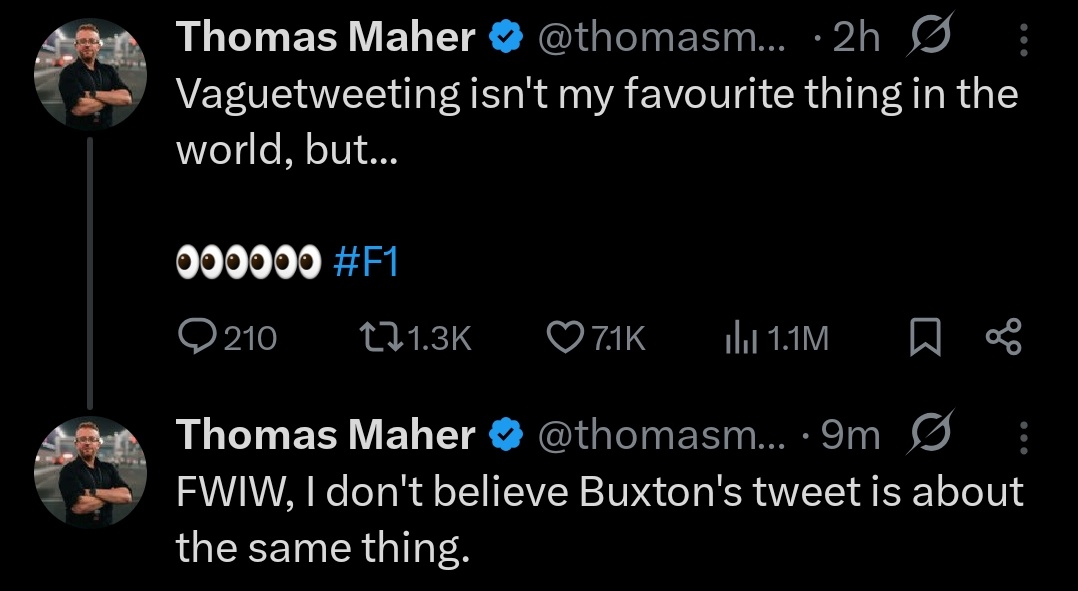Retweet the Vaguetweeting post
Image resolution: width=1078 pixels, height=591 pixels.
[416, 338]
